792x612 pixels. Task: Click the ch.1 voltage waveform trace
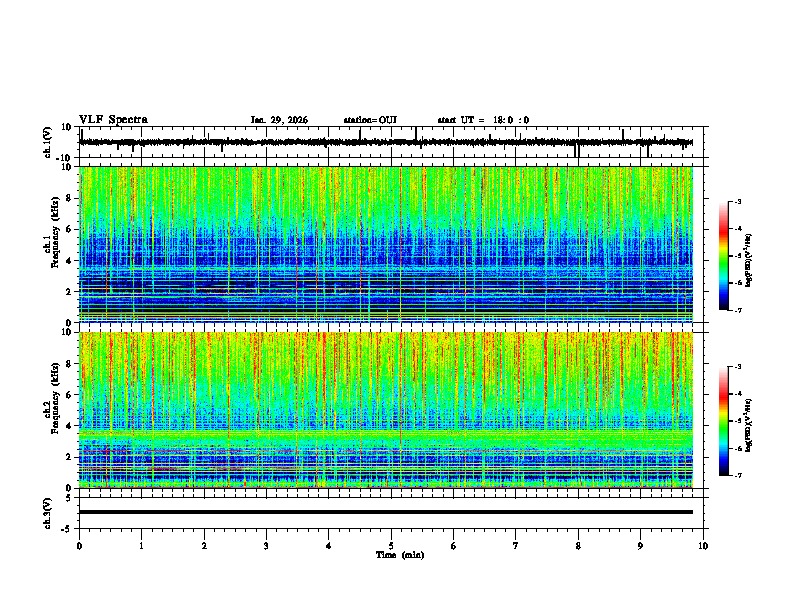(x=386, y=142)
